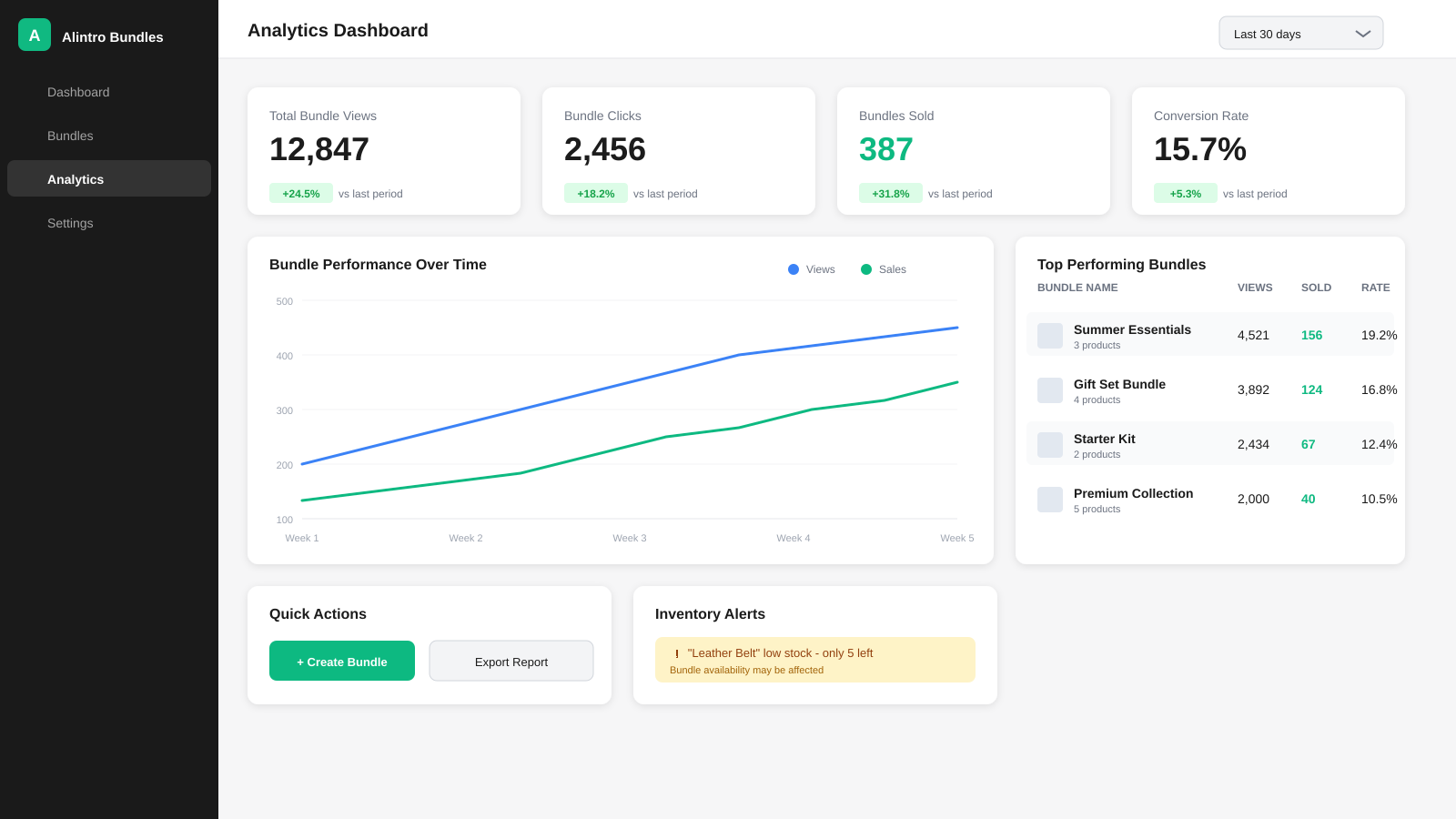Toggle the +24.5% badge on Total Bundle Views
This screenshot has height=819, width=1456.
pos(300,193)
